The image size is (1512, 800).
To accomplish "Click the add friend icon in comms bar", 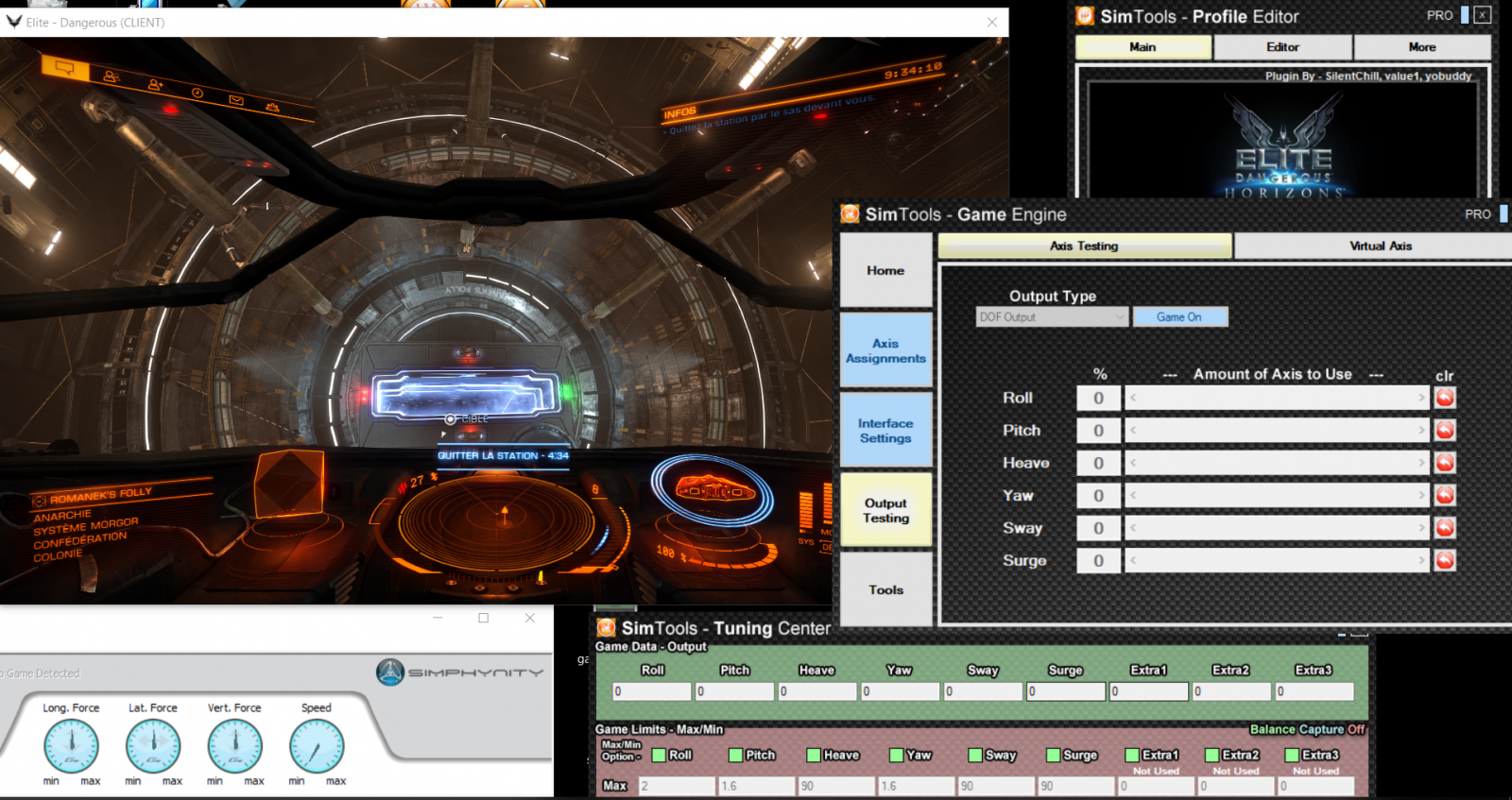I will click(x=155, y=85).
